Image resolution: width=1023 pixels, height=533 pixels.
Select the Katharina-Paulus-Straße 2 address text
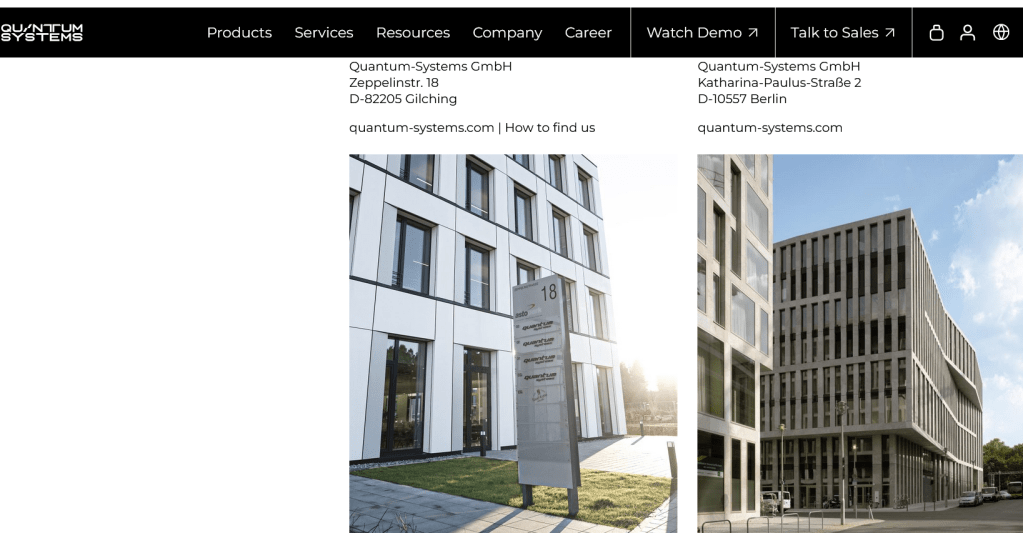(x=779, y=83)
